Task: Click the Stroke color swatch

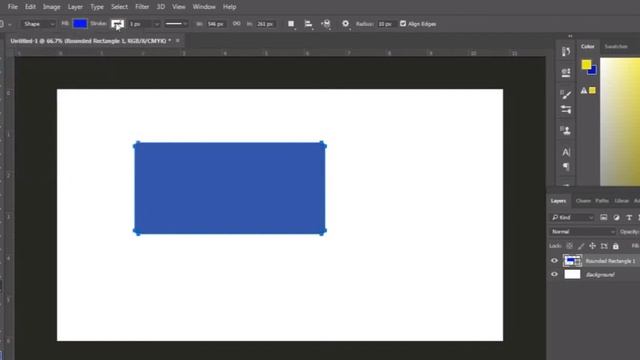Action: pos(118,24)
